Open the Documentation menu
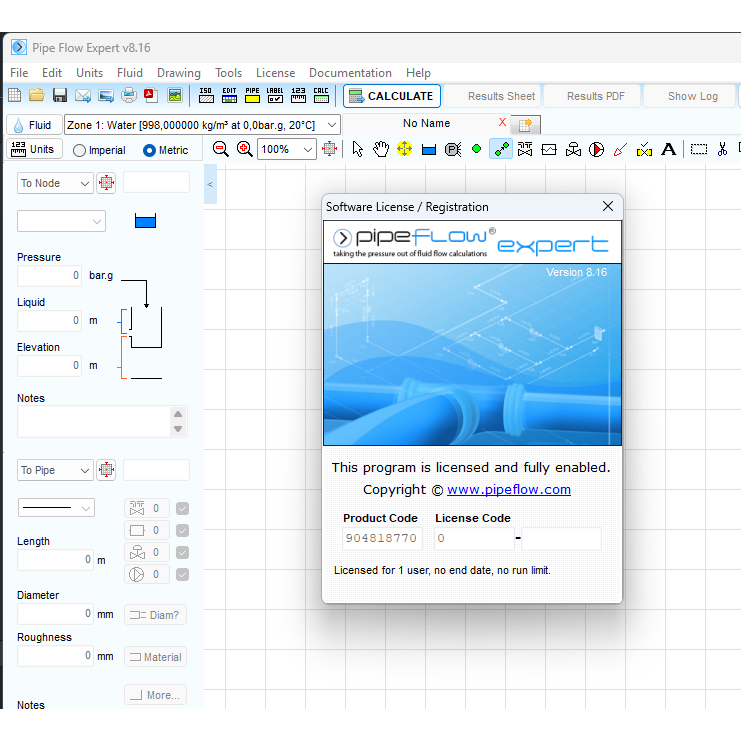The width and height of the screenshot is (741, 741). [350, 73]
